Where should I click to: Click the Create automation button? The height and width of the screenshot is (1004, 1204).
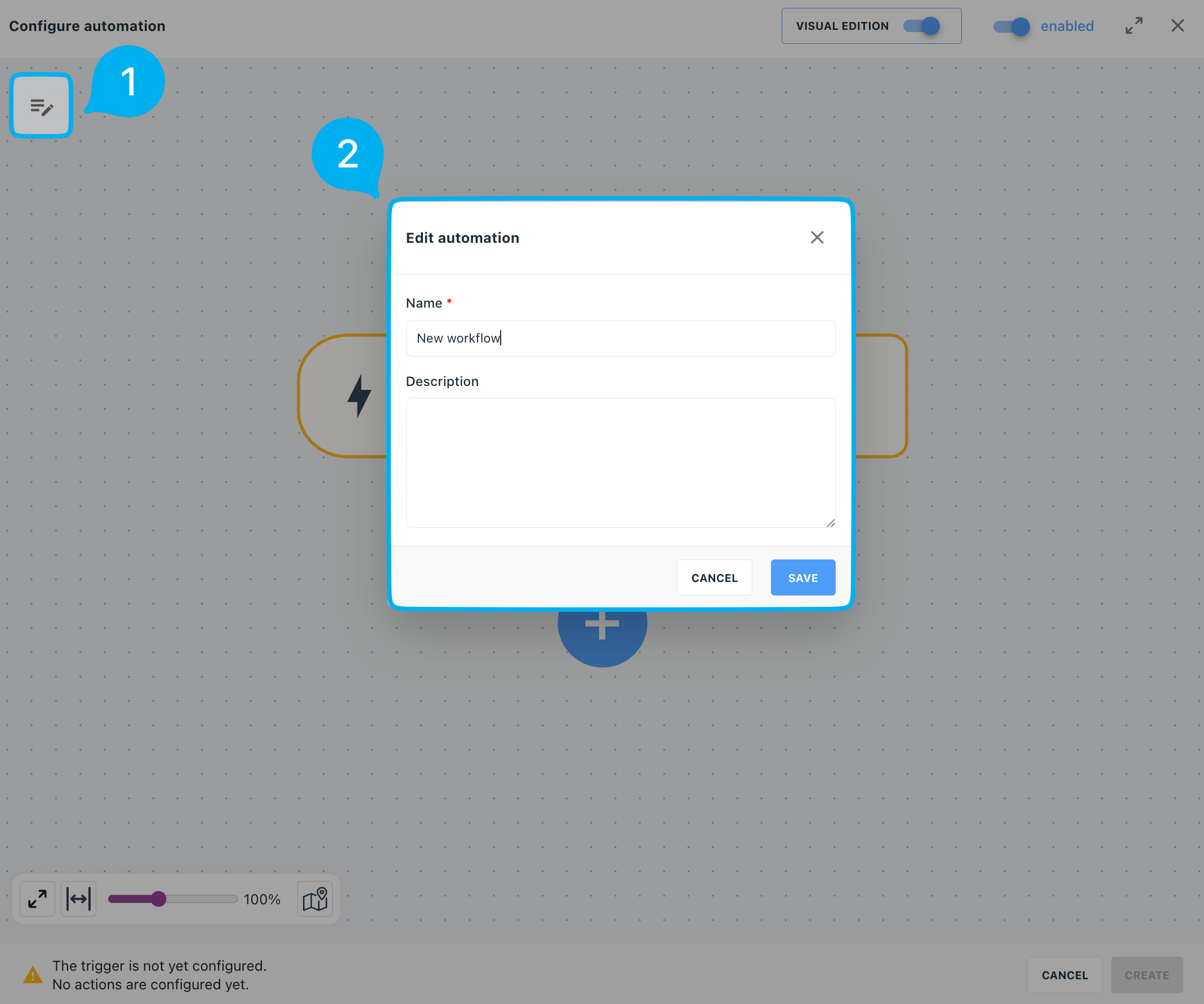[1147, 975]
